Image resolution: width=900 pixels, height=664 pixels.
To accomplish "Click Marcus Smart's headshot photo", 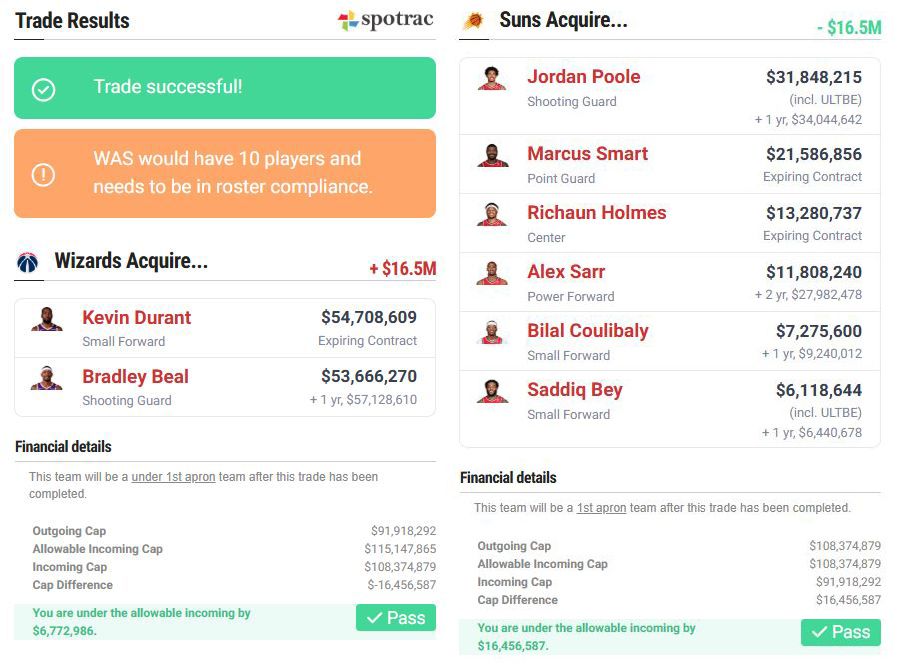I will coord(492,156).
